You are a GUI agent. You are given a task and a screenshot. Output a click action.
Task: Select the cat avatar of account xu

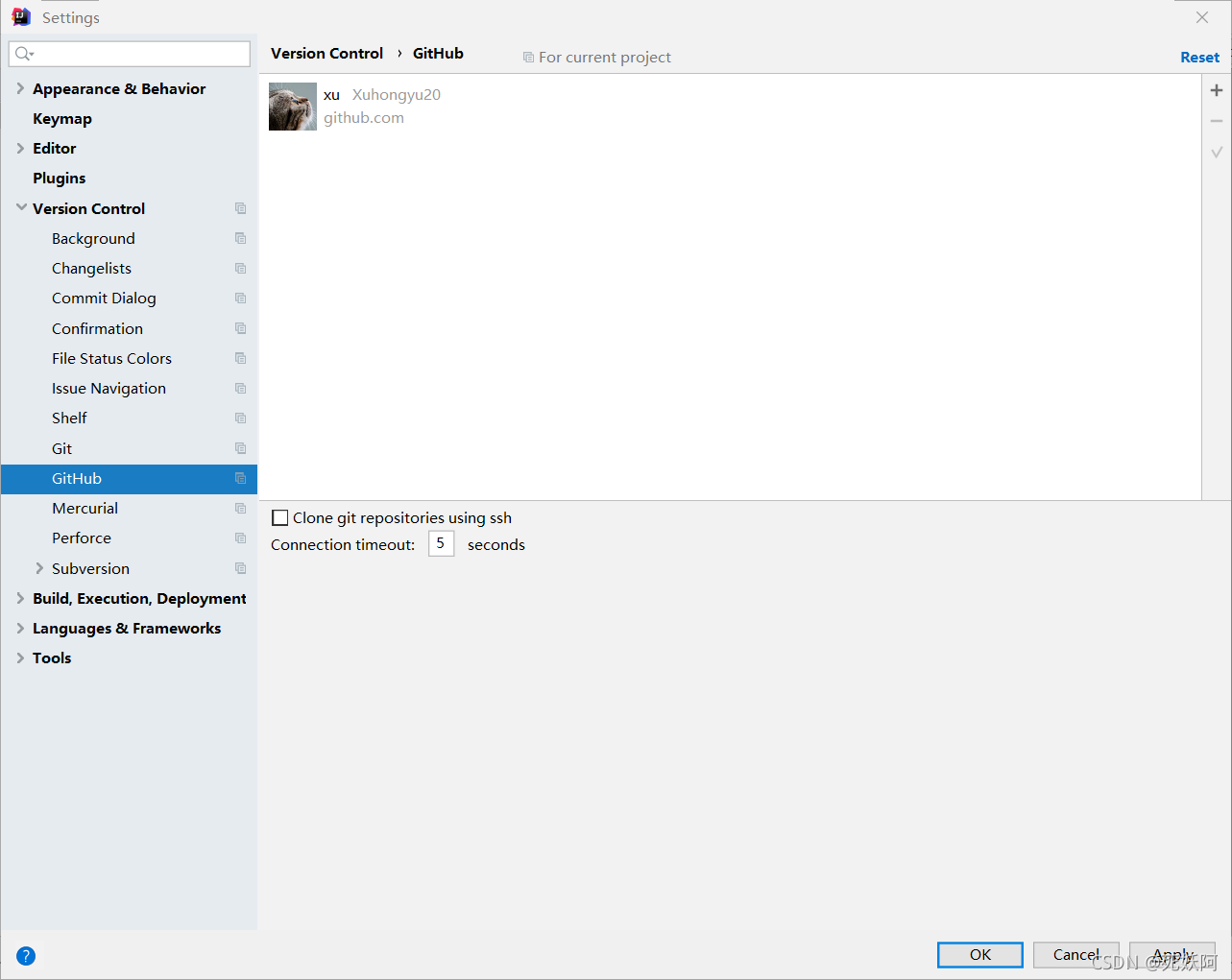coord(293,107)
